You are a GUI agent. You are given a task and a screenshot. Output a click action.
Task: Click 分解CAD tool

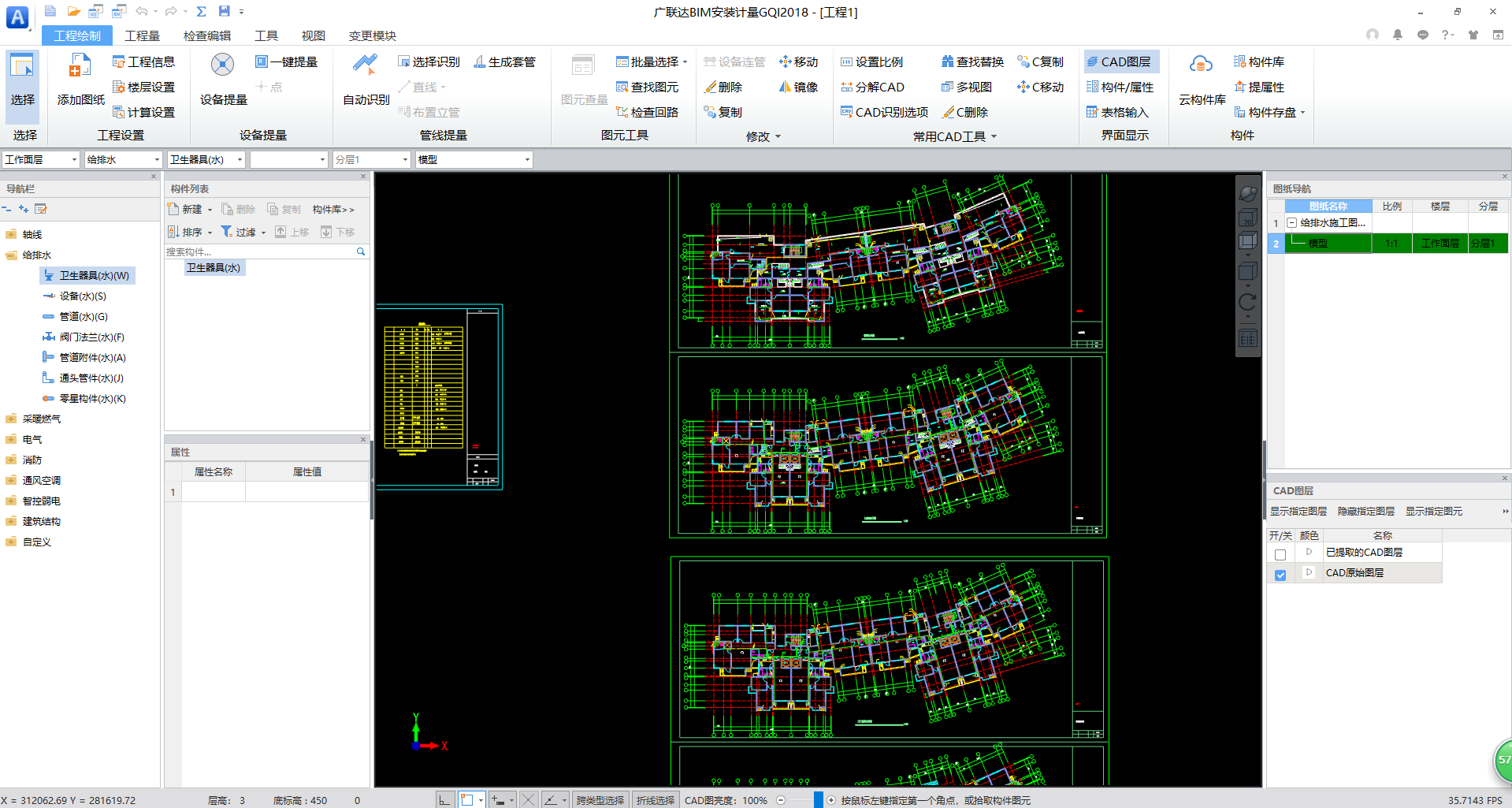point(872,87)
